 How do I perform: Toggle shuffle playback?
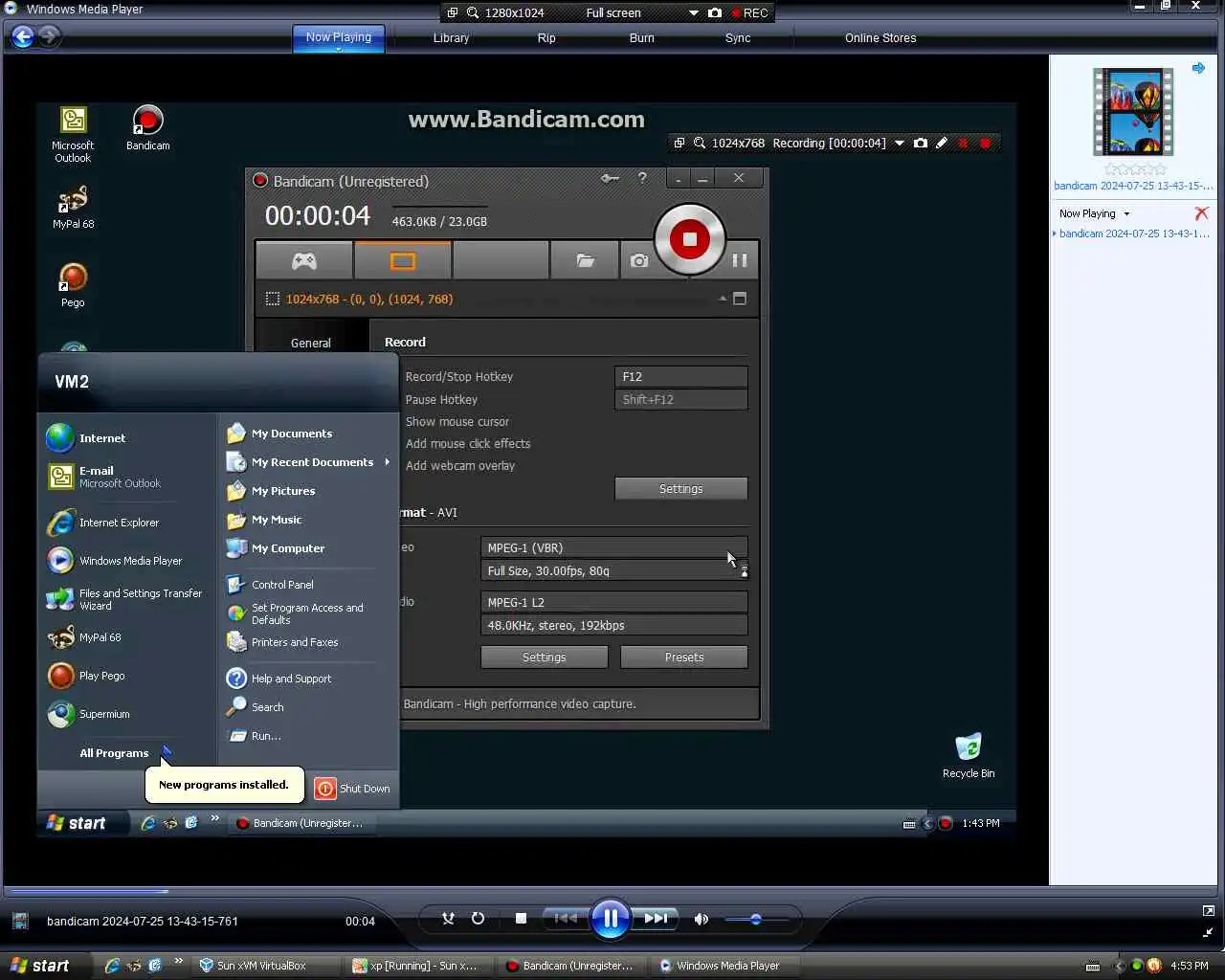coord(448,919)
